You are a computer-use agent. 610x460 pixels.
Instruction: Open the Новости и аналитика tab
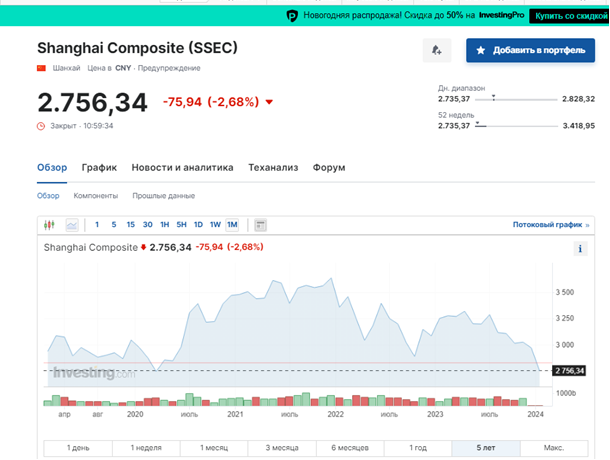[182, 168]
